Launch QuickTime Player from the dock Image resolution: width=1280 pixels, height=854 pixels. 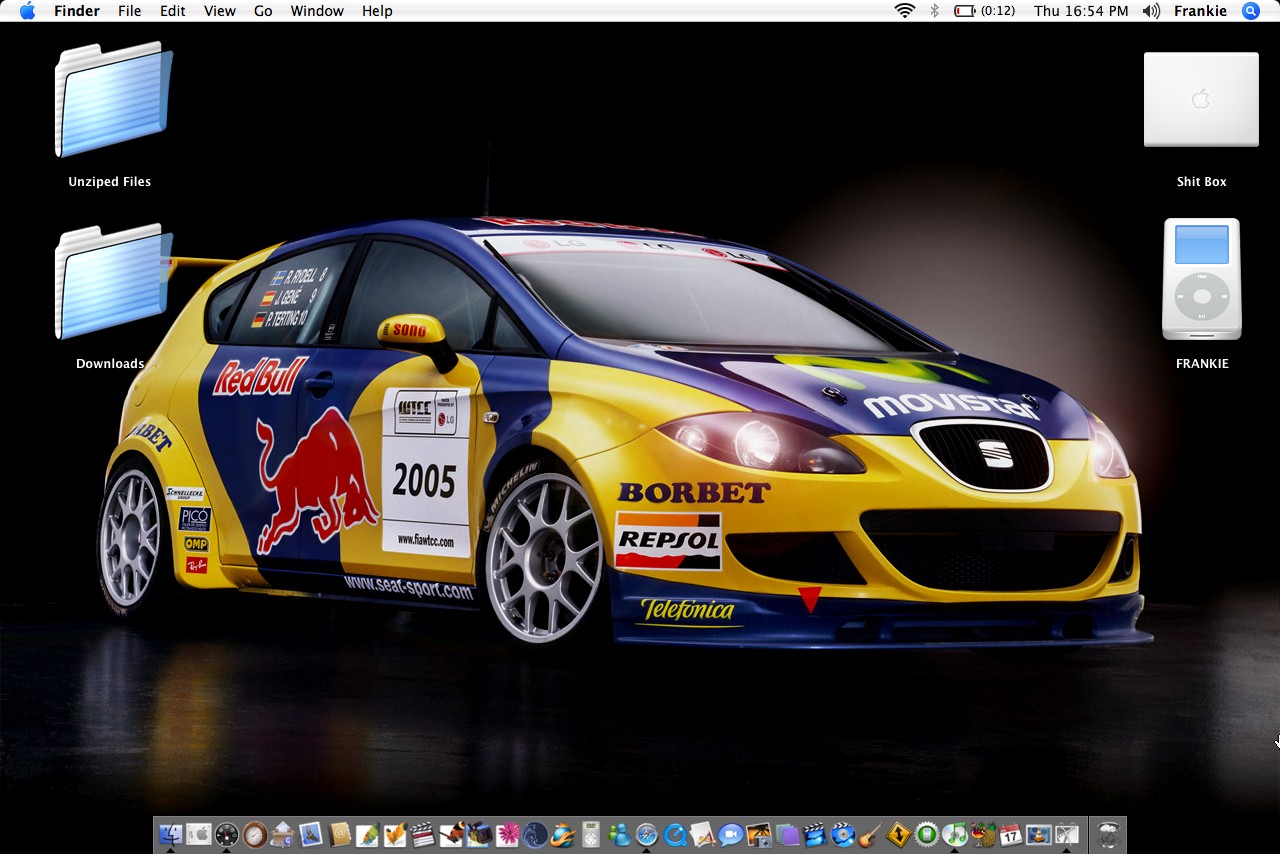point(675,834)
